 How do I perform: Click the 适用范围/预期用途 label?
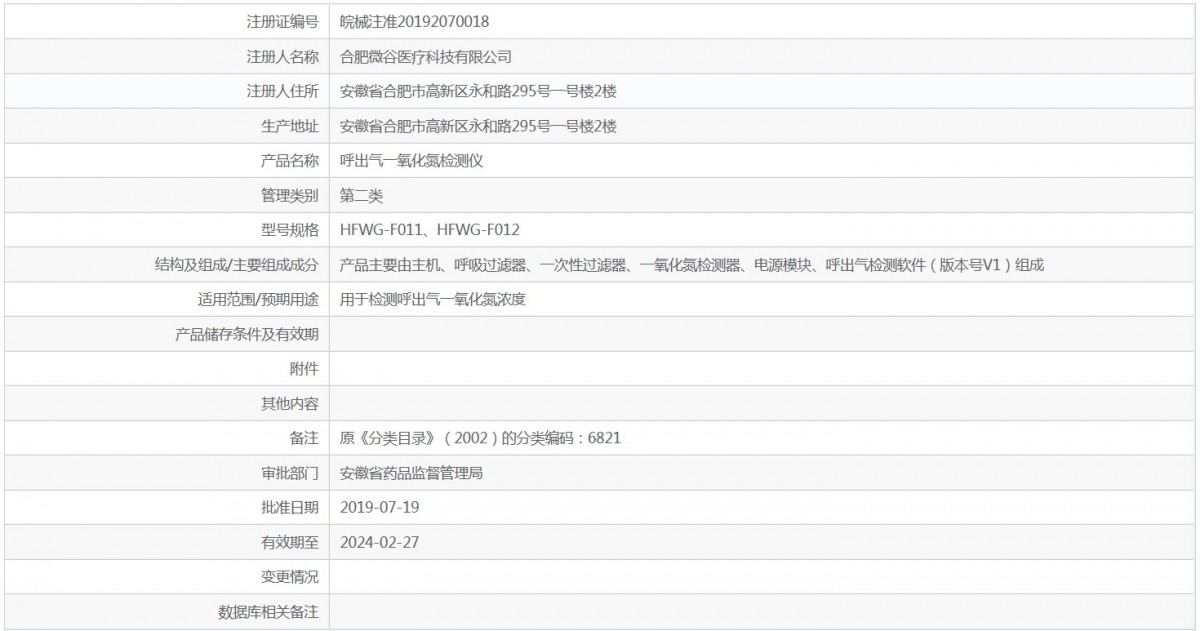pos(259,299)
